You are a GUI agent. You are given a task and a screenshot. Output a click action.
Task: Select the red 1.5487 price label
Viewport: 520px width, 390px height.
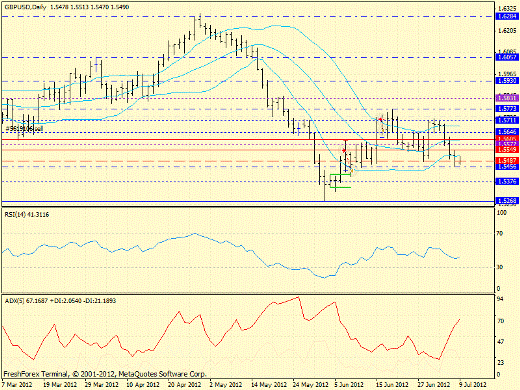(507, 161)
